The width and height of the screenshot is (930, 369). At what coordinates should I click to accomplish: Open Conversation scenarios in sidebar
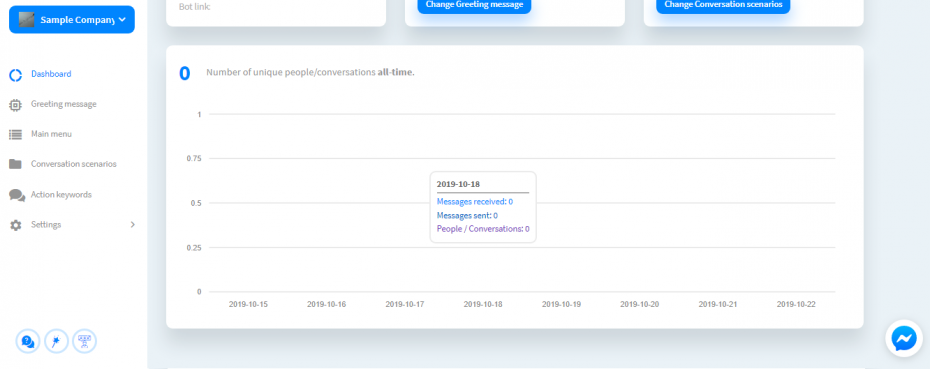coord(74,164)
